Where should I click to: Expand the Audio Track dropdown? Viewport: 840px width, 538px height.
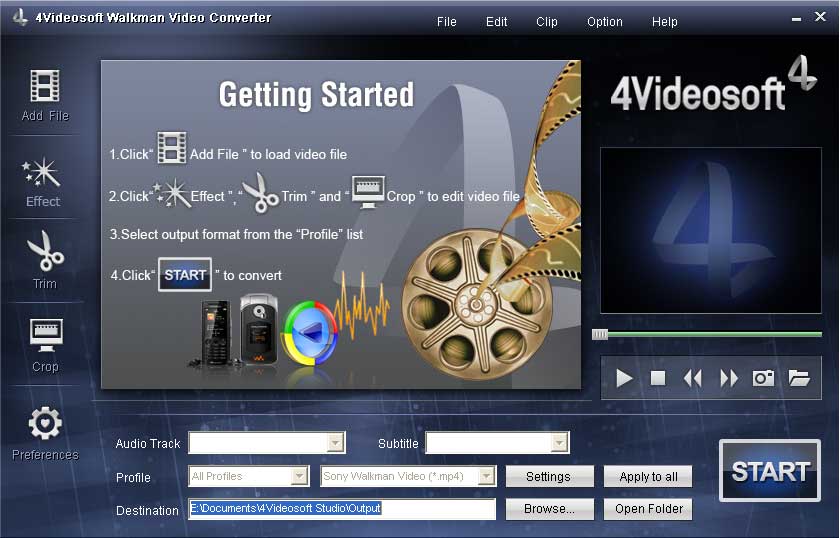point(336,443)
